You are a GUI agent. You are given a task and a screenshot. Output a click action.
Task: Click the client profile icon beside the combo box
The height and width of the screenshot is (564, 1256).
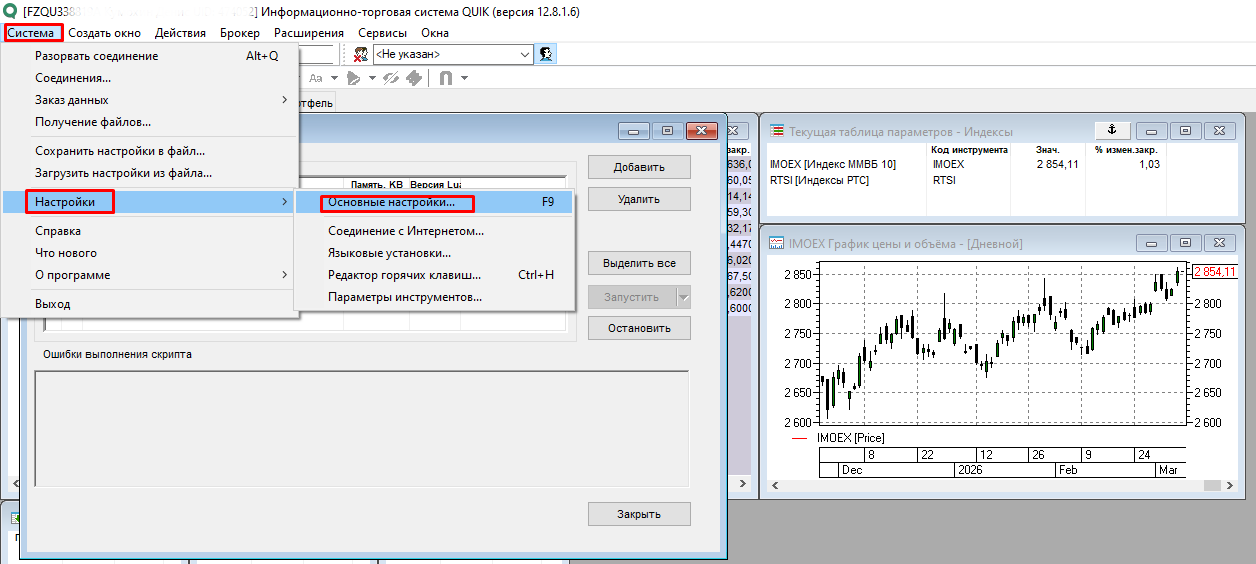coord(547,55)
